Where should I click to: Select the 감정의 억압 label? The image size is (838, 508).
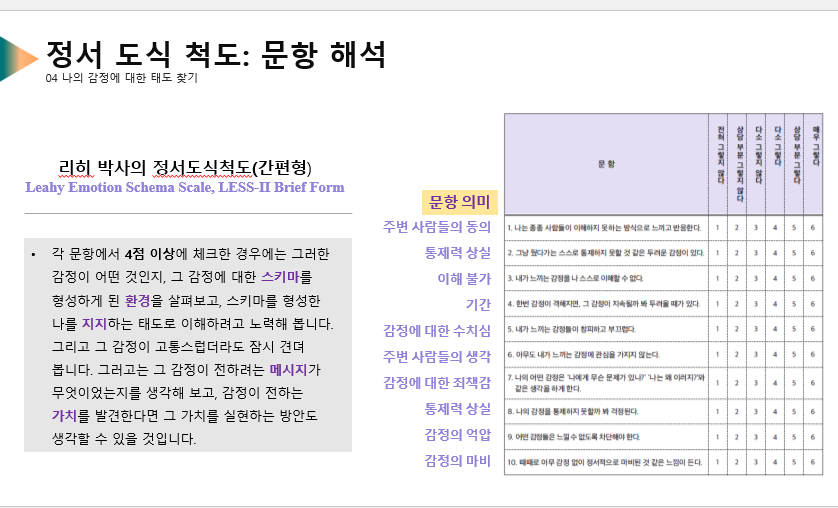(x=457, y=434)
